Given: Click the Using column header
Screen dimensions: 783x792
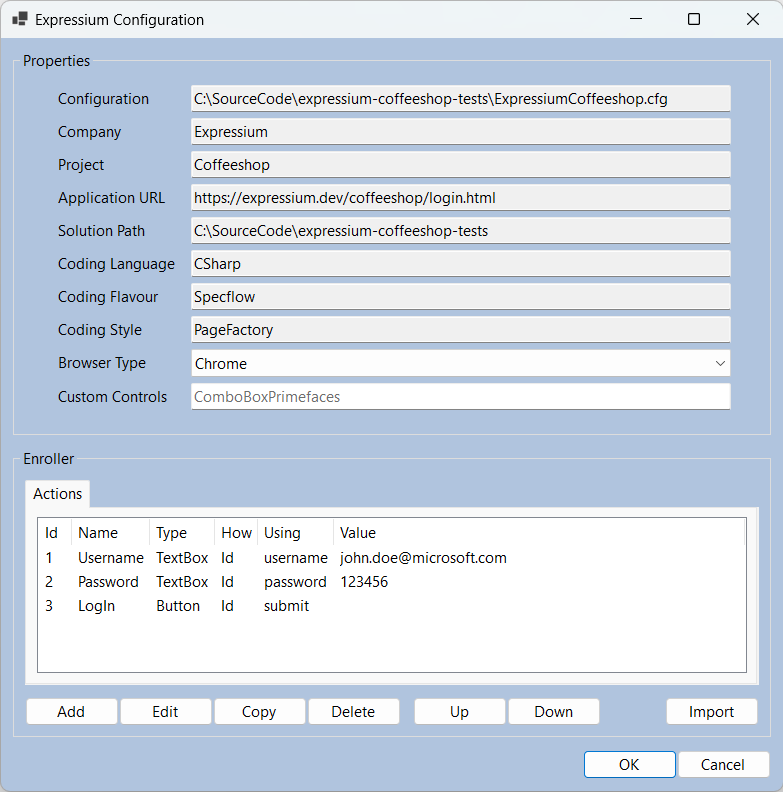Looking at the screenshot, I should coord(296,532).
